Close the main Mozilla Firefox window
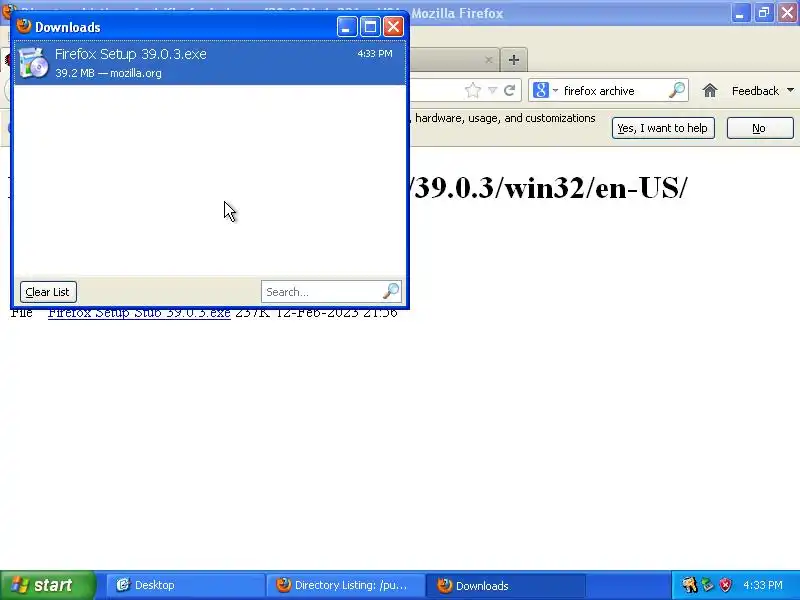 coord(787,13)
